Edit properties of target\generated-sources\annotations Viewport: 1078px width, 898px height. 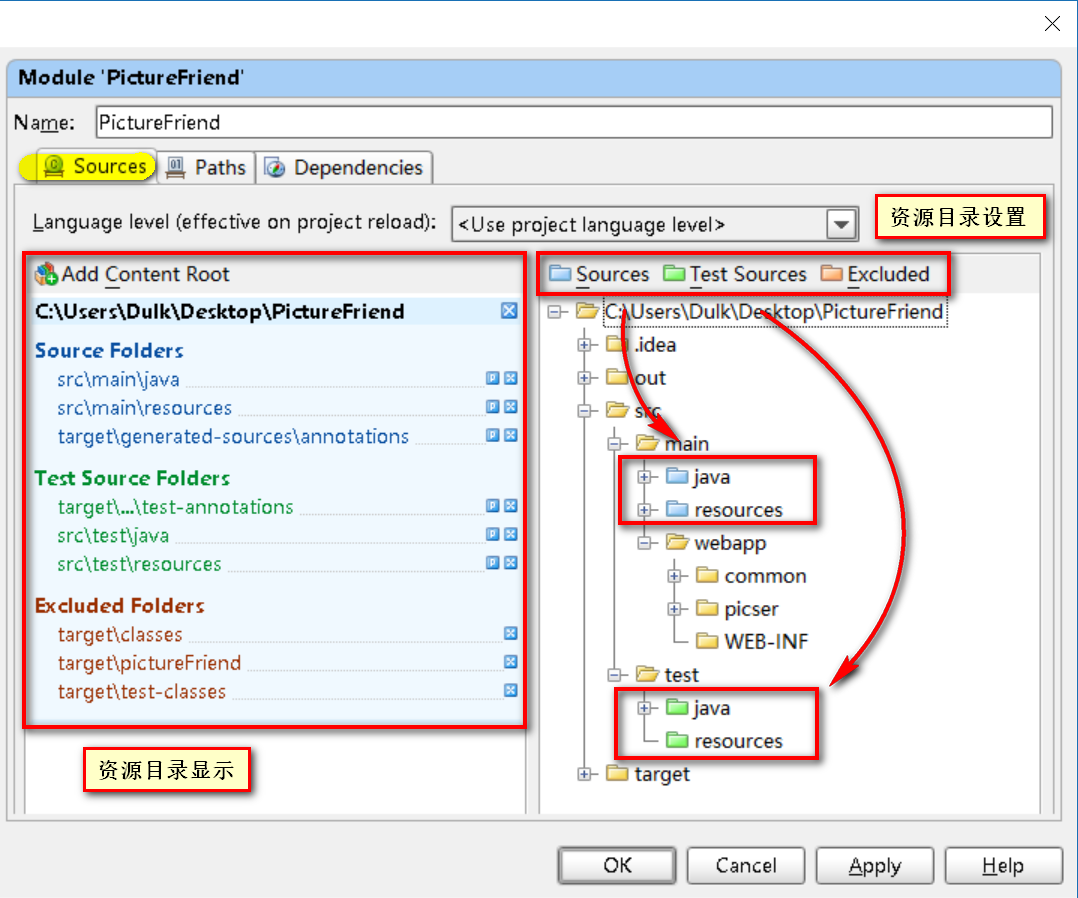point(492,435)
